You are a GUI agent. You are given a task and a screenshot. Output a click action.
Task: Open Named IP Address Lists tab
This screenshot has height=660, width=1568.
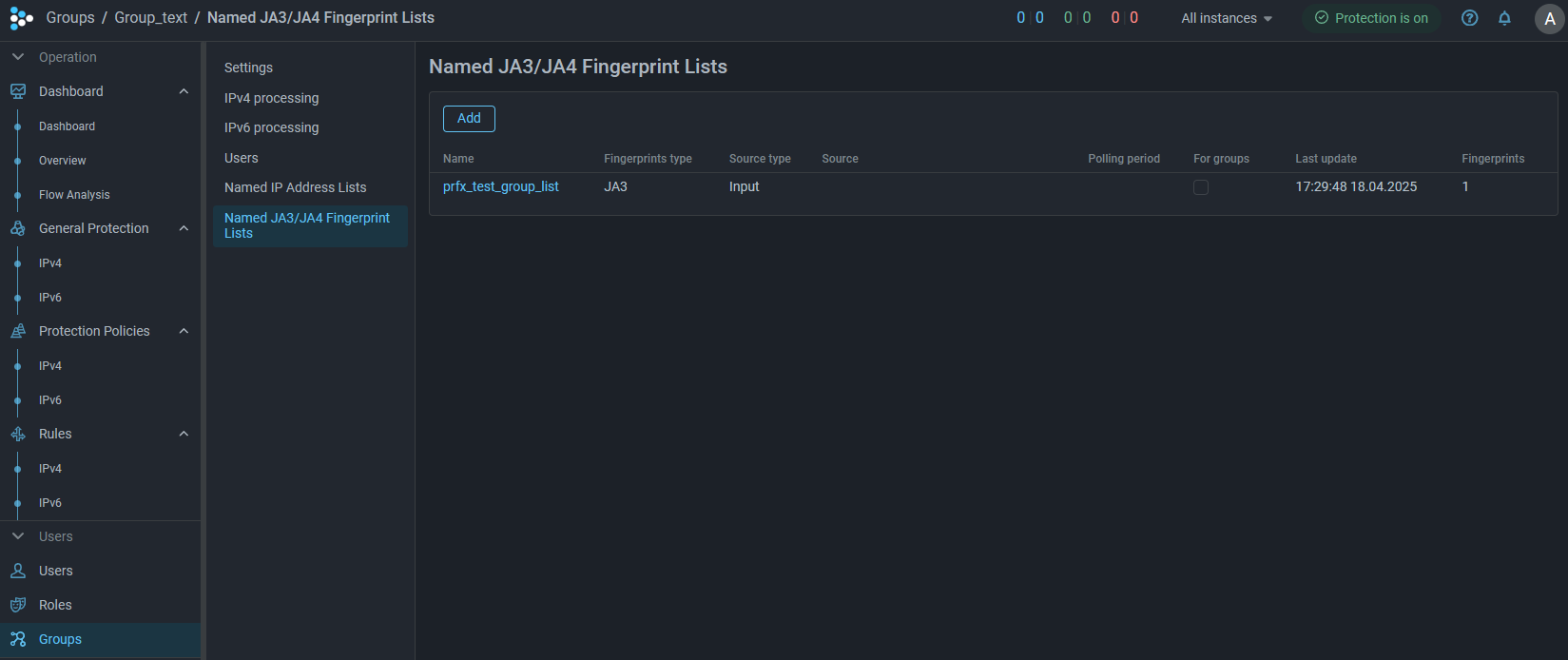[x=295, y=187]
